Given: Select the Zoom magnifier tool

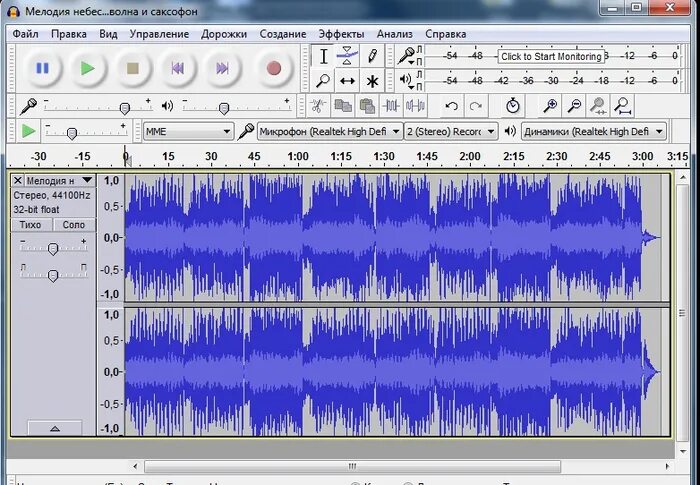Looking at the screenshot, I should point(323,81).
